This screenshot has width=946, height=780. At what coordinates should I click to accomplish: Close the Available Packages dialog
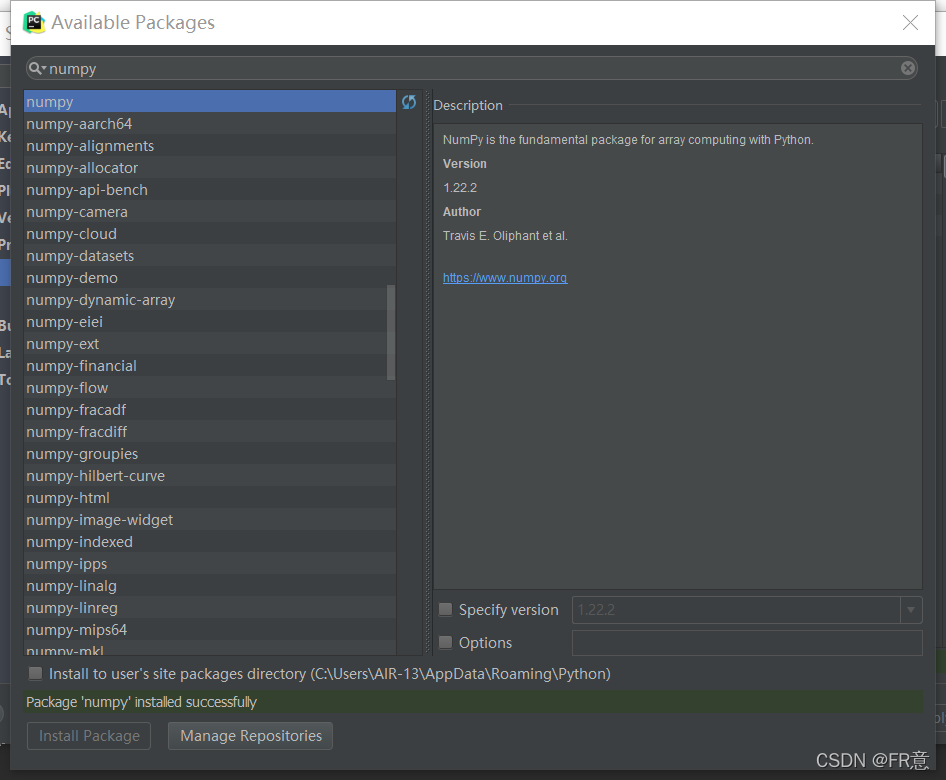click(910, 23)
